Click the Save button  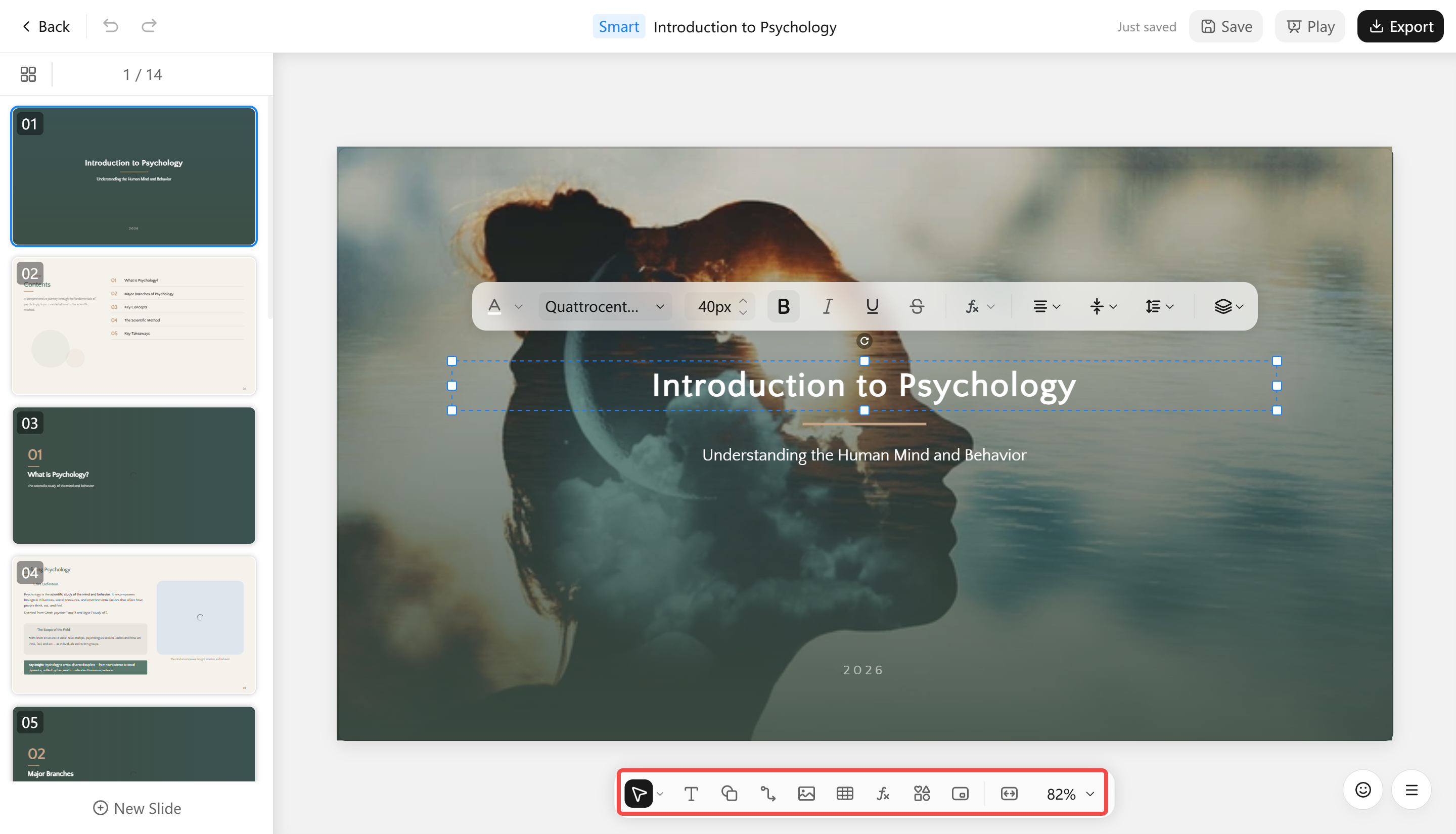coord(1226,26)
